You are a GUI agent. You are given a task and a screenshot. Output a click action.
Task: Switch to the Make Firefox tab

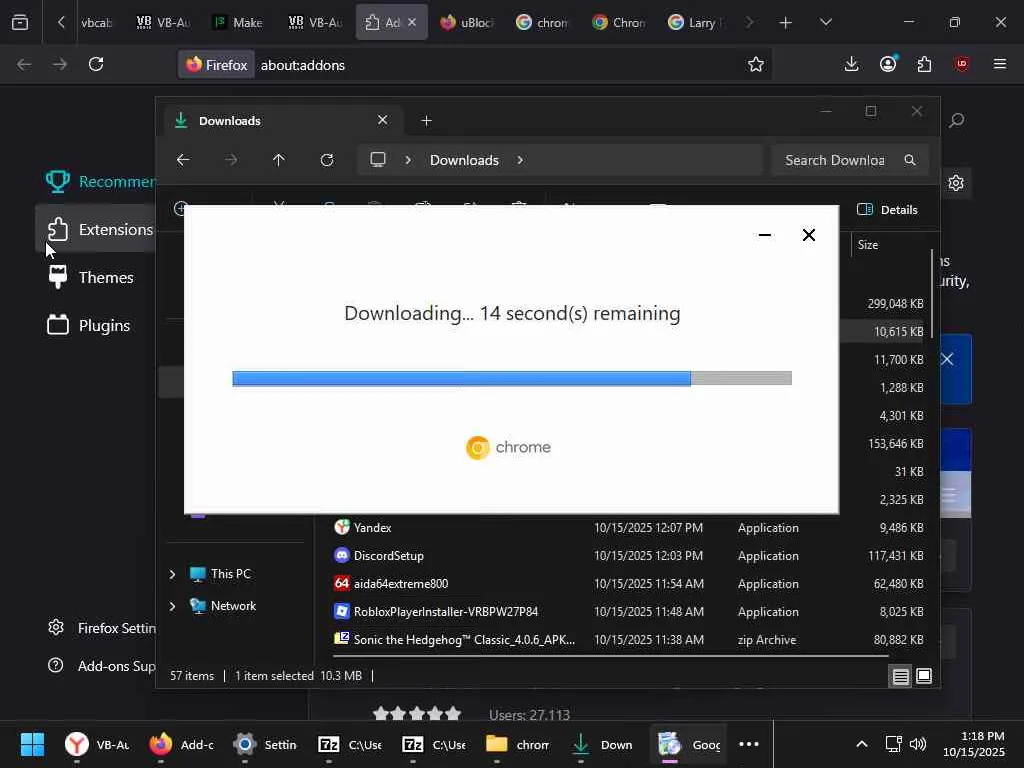pyautogui.click(x=238, y=23)
